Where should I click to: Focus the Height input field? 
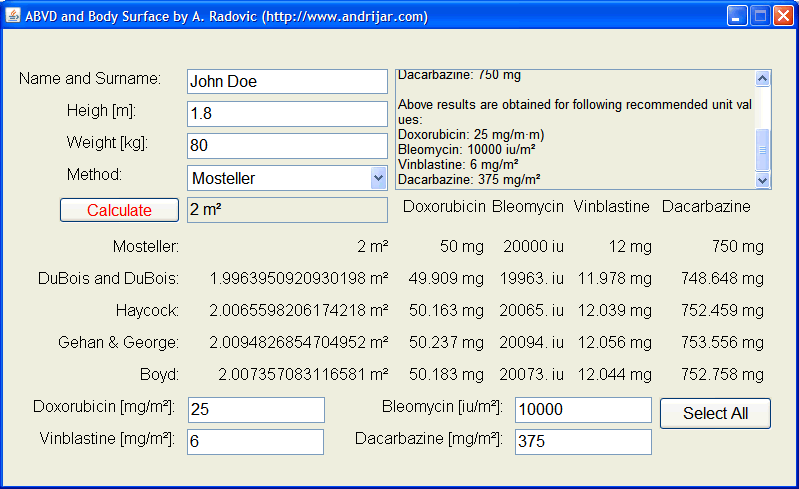point(287,114)
